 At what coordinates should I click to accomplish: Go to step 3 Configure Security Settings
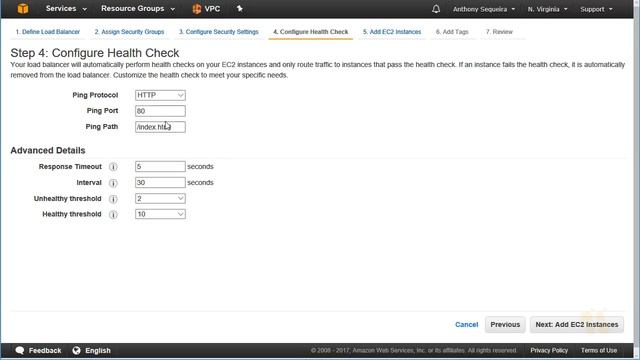[x=218, y=32]
